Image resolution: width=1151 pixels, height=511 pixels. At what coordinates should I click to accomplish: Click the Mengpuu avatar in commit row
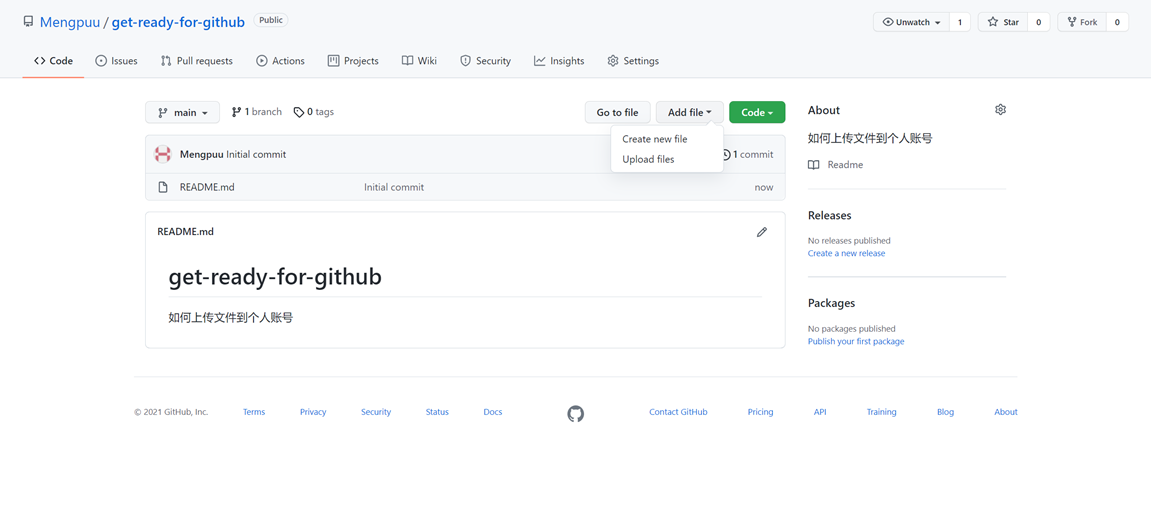click(x=163, y=154)
